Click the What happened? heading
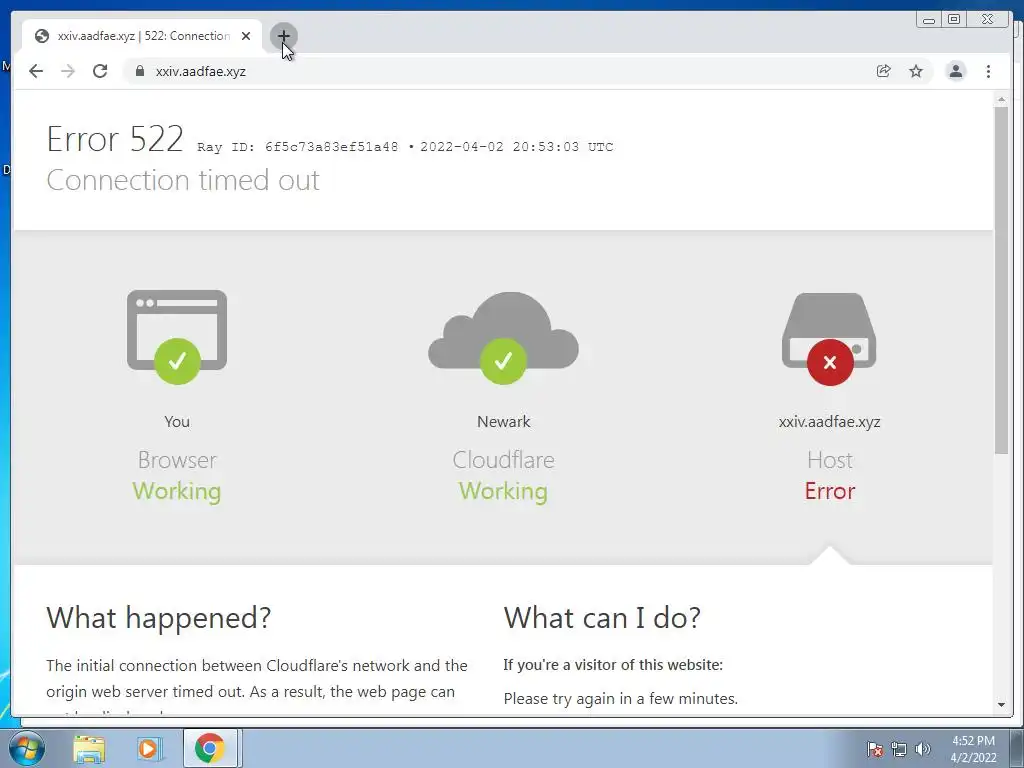The width and height of the screenshot is (1024, 768). [159, 617]
